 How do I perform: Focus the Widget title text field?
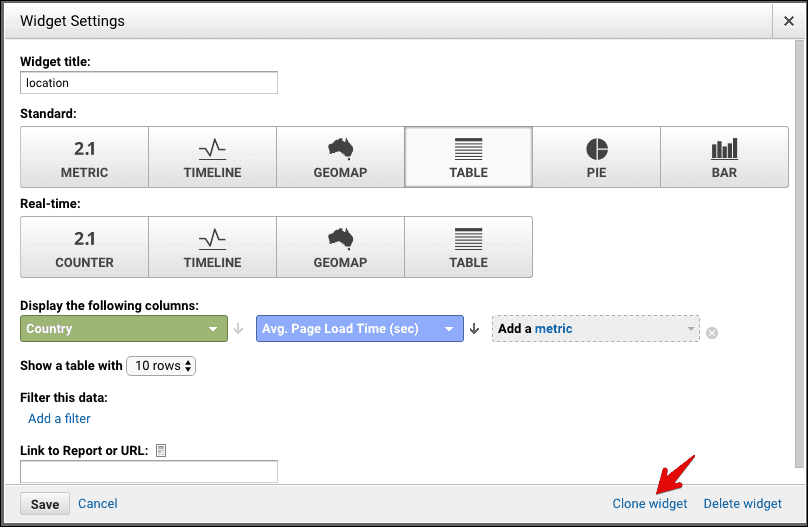coord(149,83)
